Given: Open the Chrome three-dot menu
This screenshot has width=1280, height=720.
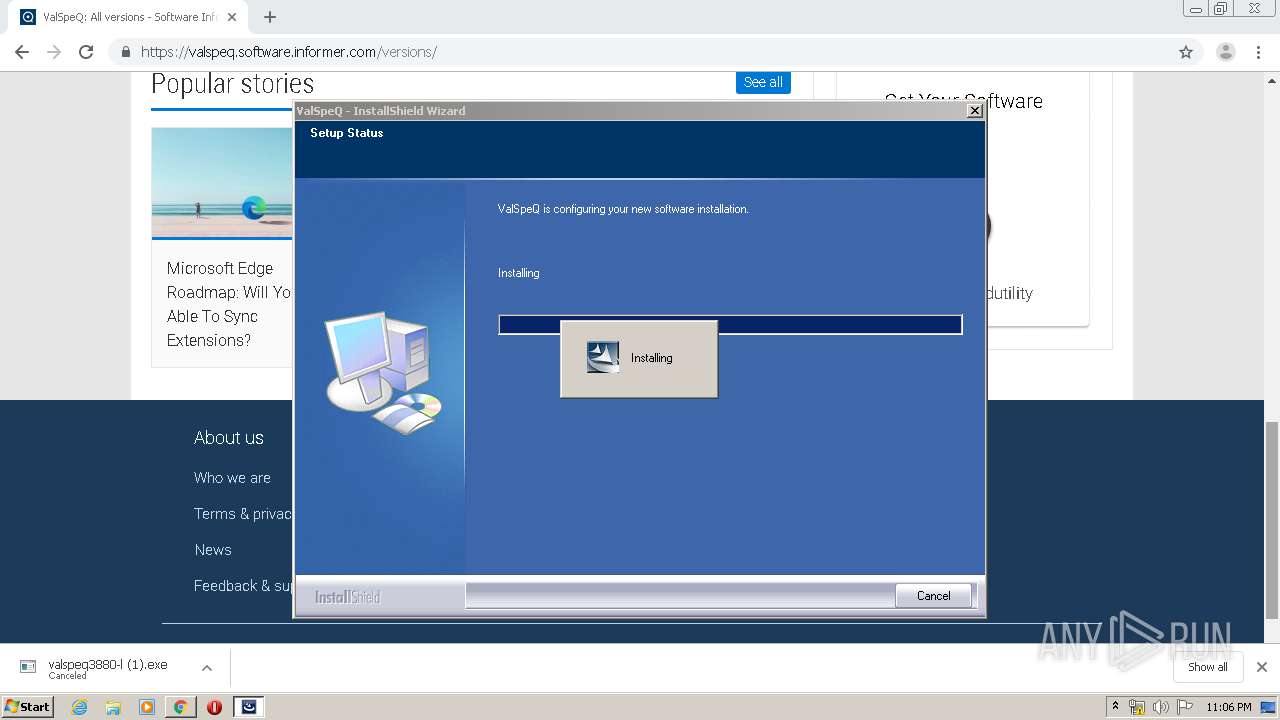Looking at the screenshot, I should point(1259,52).
